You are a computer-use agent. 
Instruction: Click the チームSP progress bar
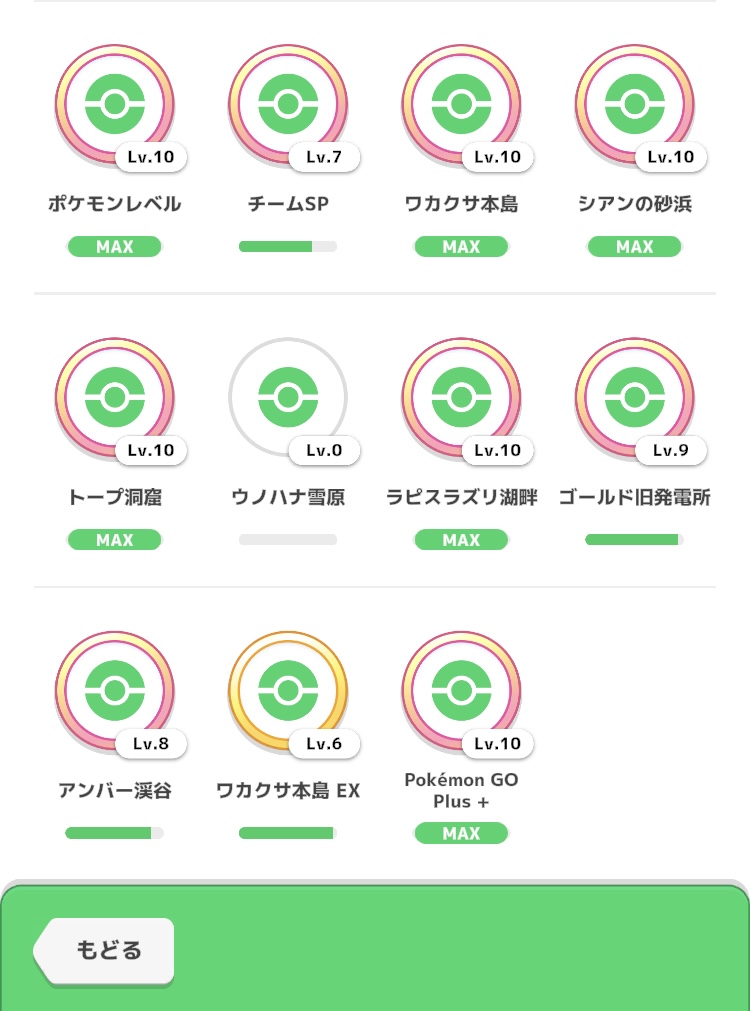point(288,247)
